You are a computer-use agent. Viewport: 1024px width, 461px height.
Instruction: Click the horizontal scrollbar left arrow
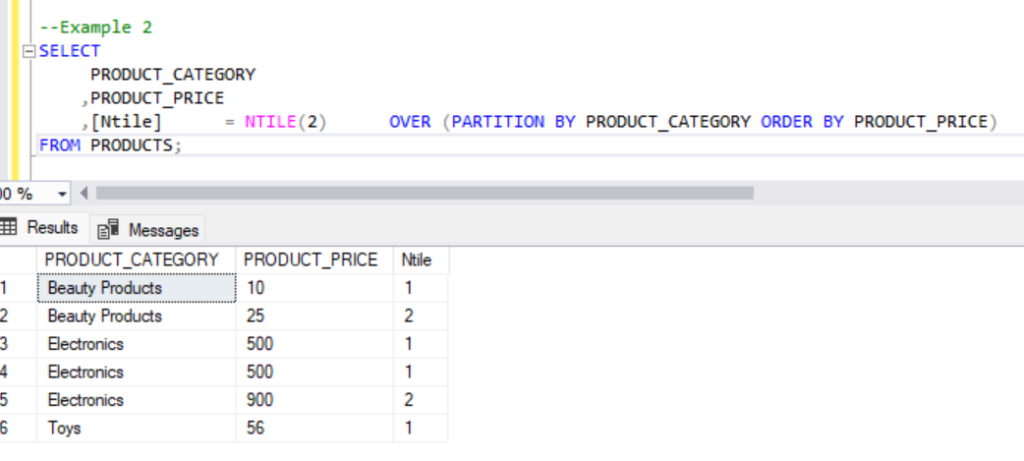coord(84,193)
